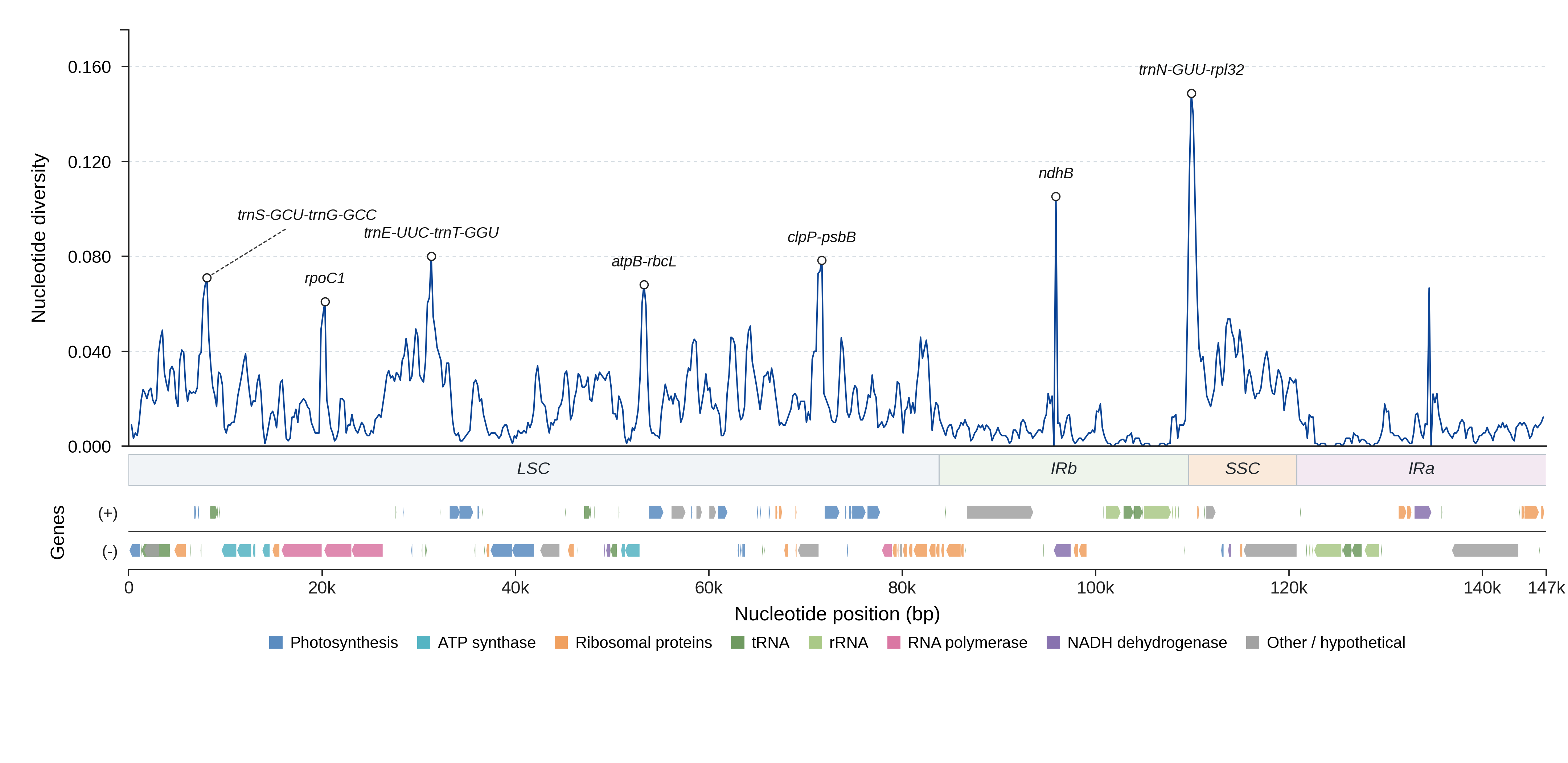Choose the purple NADH dehydrogenase legend swatch
The height and width of the screenshot is (763, 1568).
[x=1053, y=642]
